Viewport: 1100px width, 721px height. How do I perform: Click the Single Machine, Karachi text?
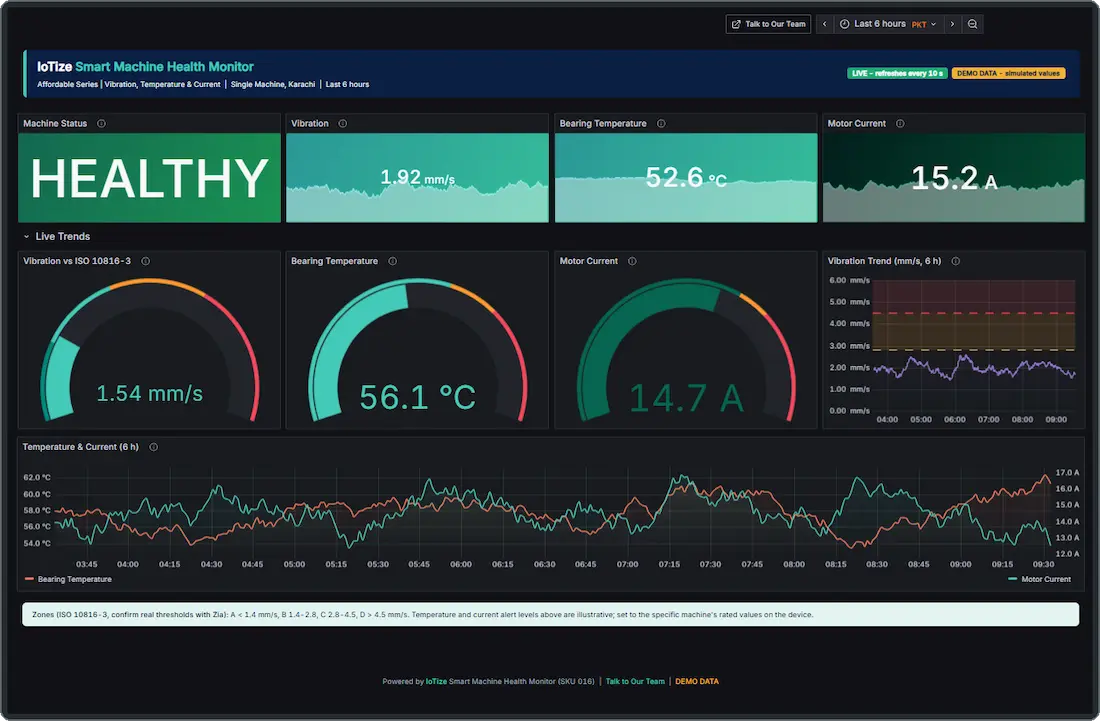point(273,84)
